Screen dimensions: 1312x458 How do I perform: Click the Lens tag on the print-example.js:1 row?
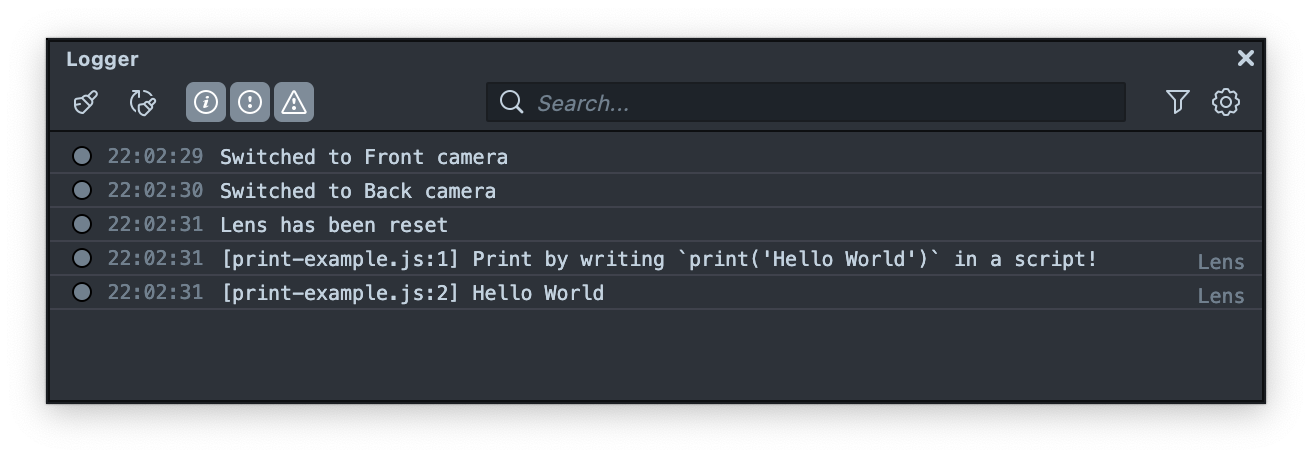click(x=1221, y=262)
